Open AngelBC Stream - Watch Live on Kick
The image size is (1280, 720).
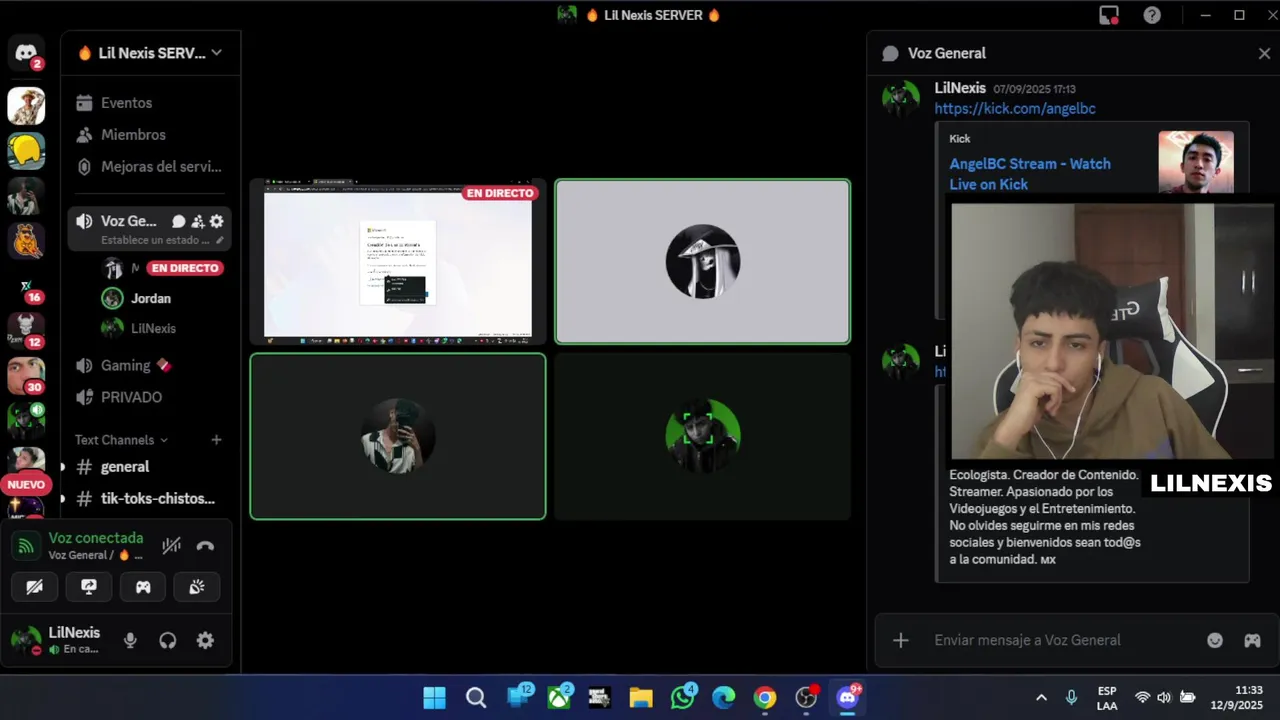1030,174
